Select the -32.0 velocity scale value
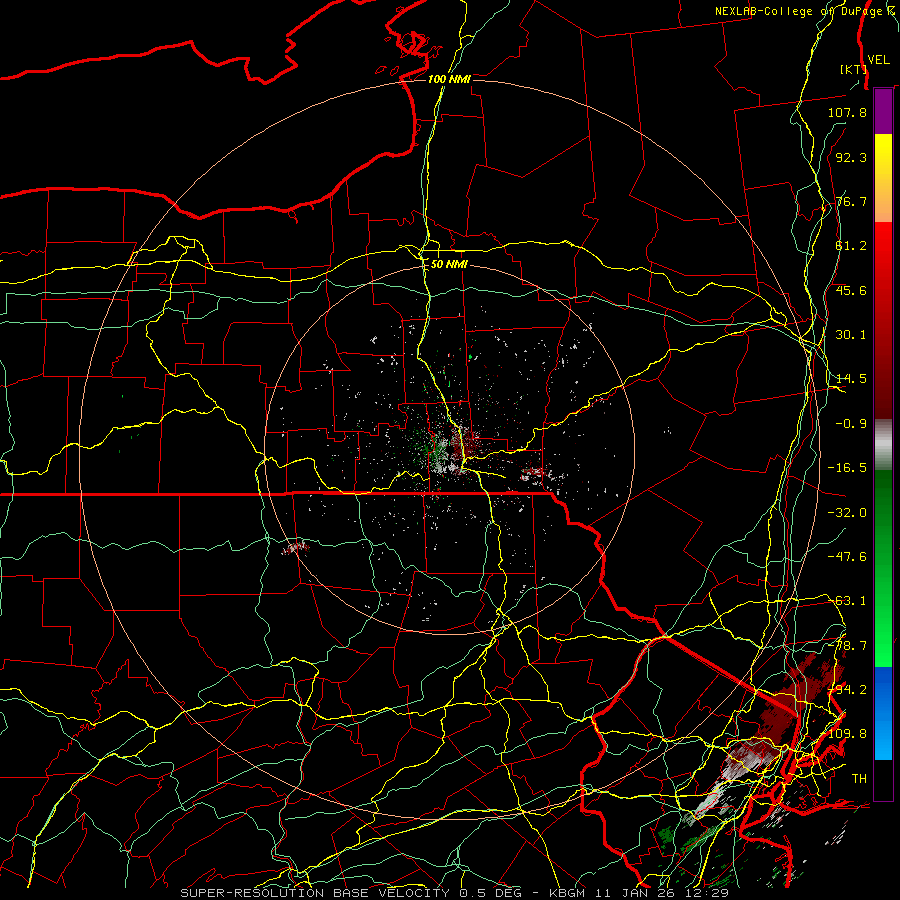900x900 pixels. pos(847,513)
